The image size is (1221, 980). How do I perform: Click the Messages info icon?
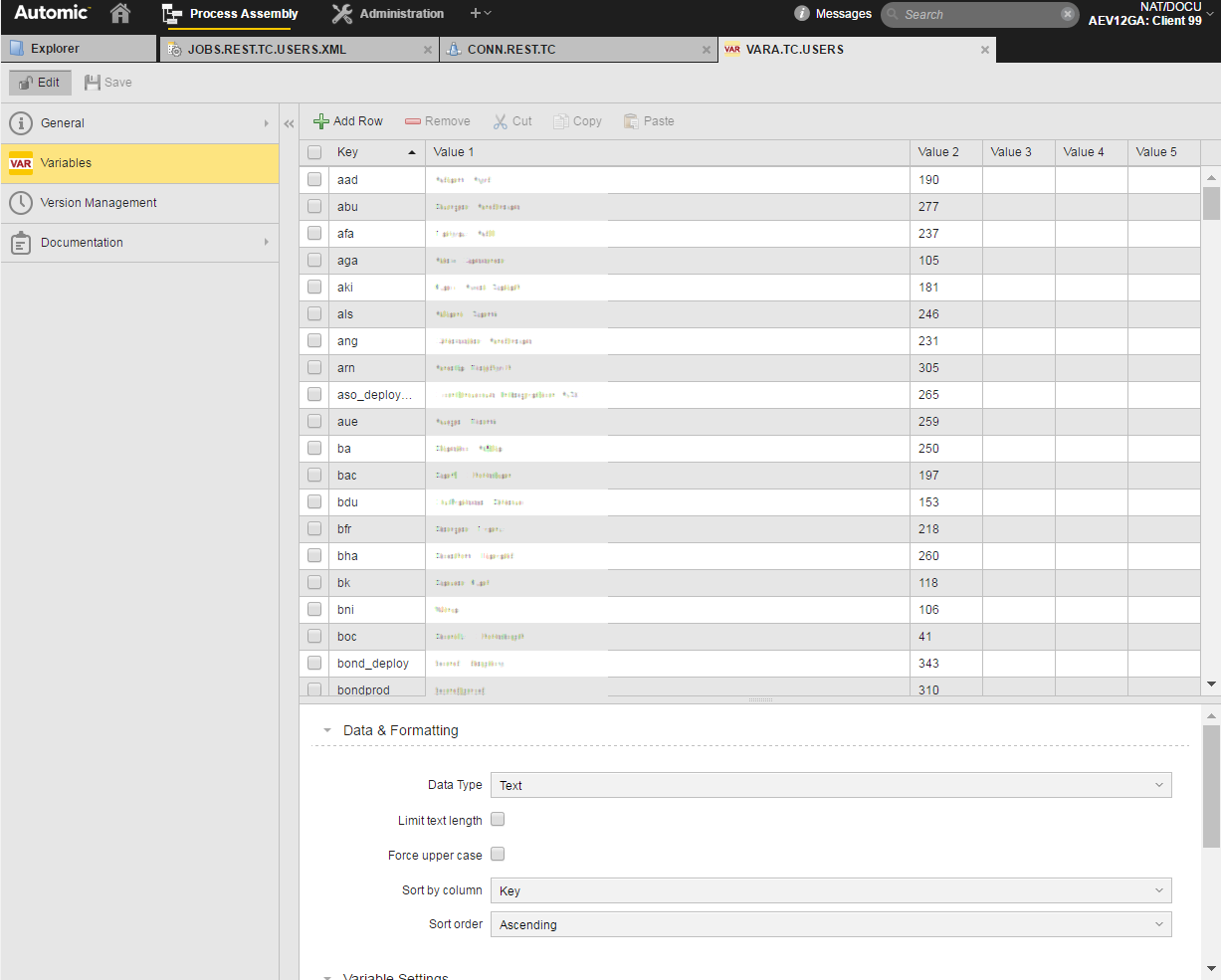(802, 13)
